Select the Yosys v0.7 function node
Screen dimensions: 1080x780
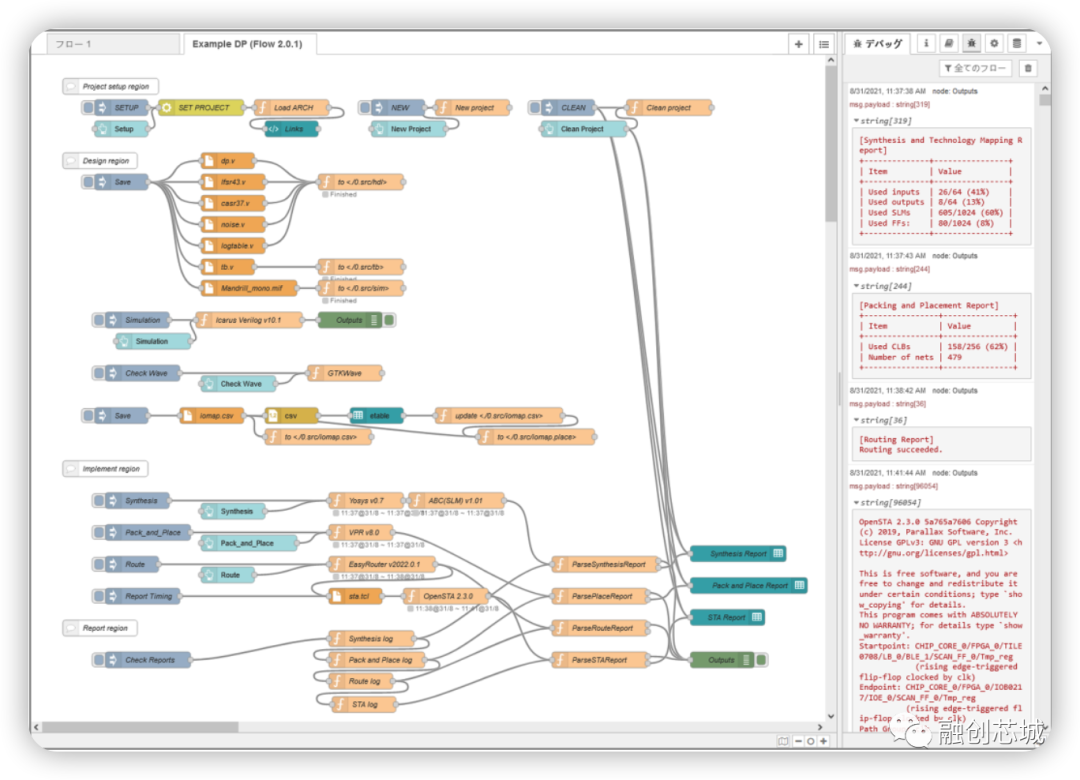(365, 500)
